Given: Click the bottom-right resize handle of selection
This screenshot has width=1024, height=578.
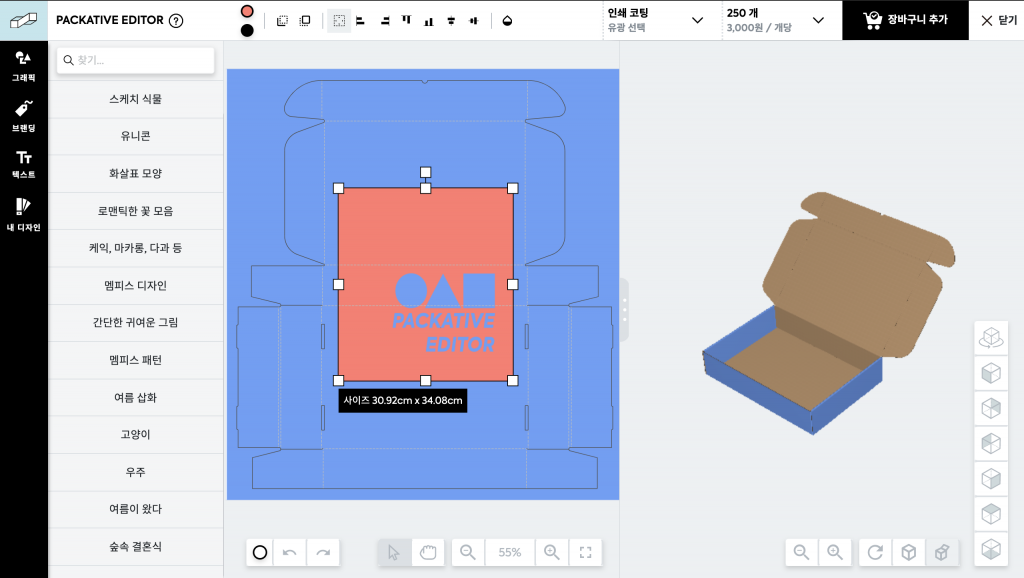Looking at the screenshot, I should (x=513, y=381).
